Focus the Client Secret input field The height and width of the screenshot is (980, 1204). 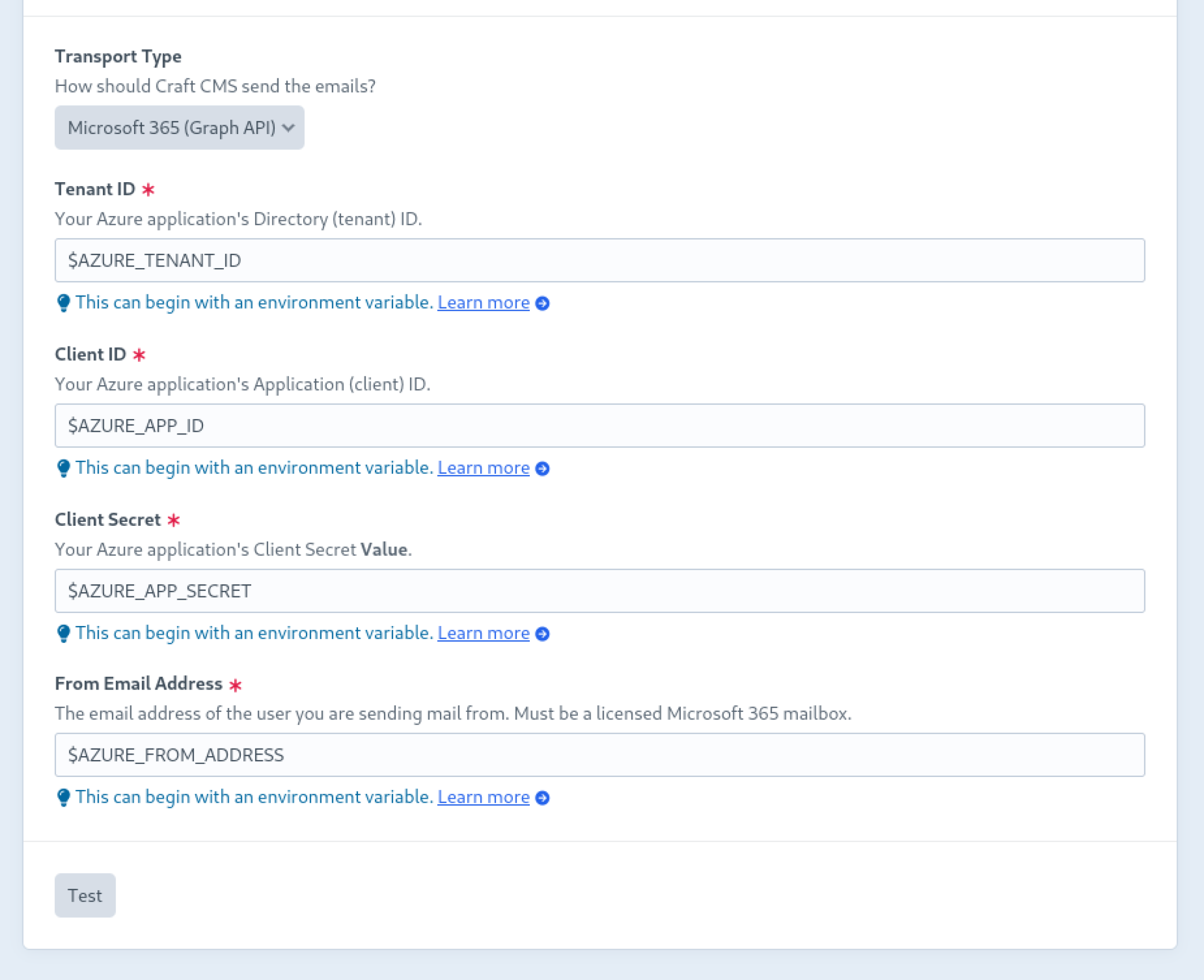599,591
